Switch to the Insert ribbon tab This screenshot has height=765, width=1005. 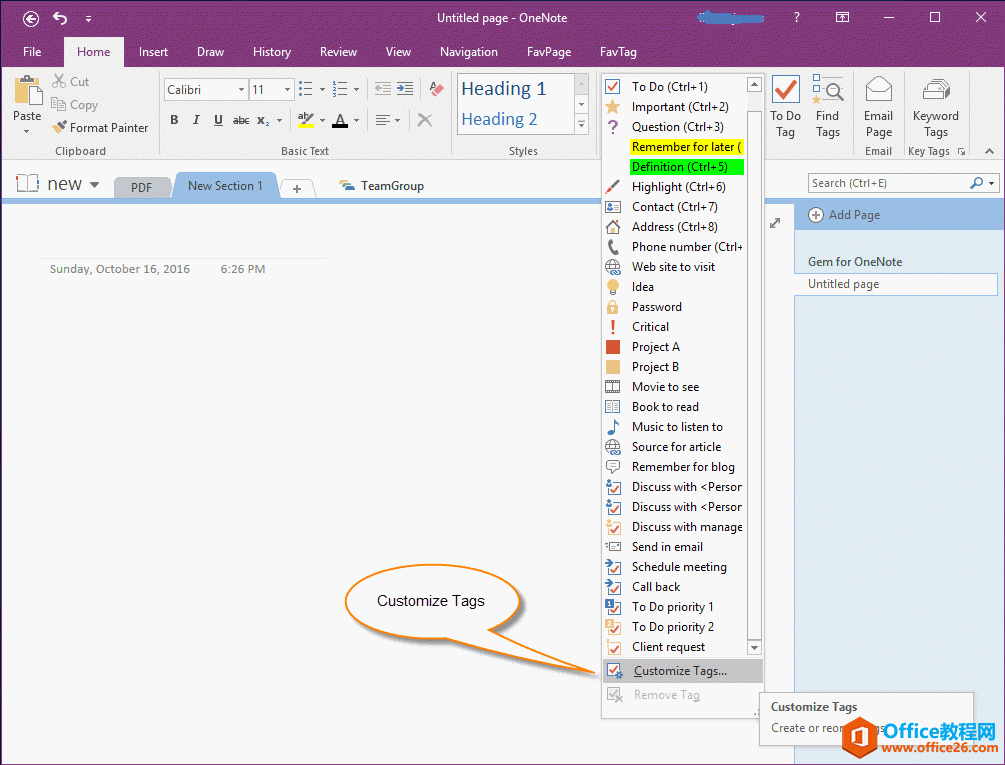click(x=153, y=51)
